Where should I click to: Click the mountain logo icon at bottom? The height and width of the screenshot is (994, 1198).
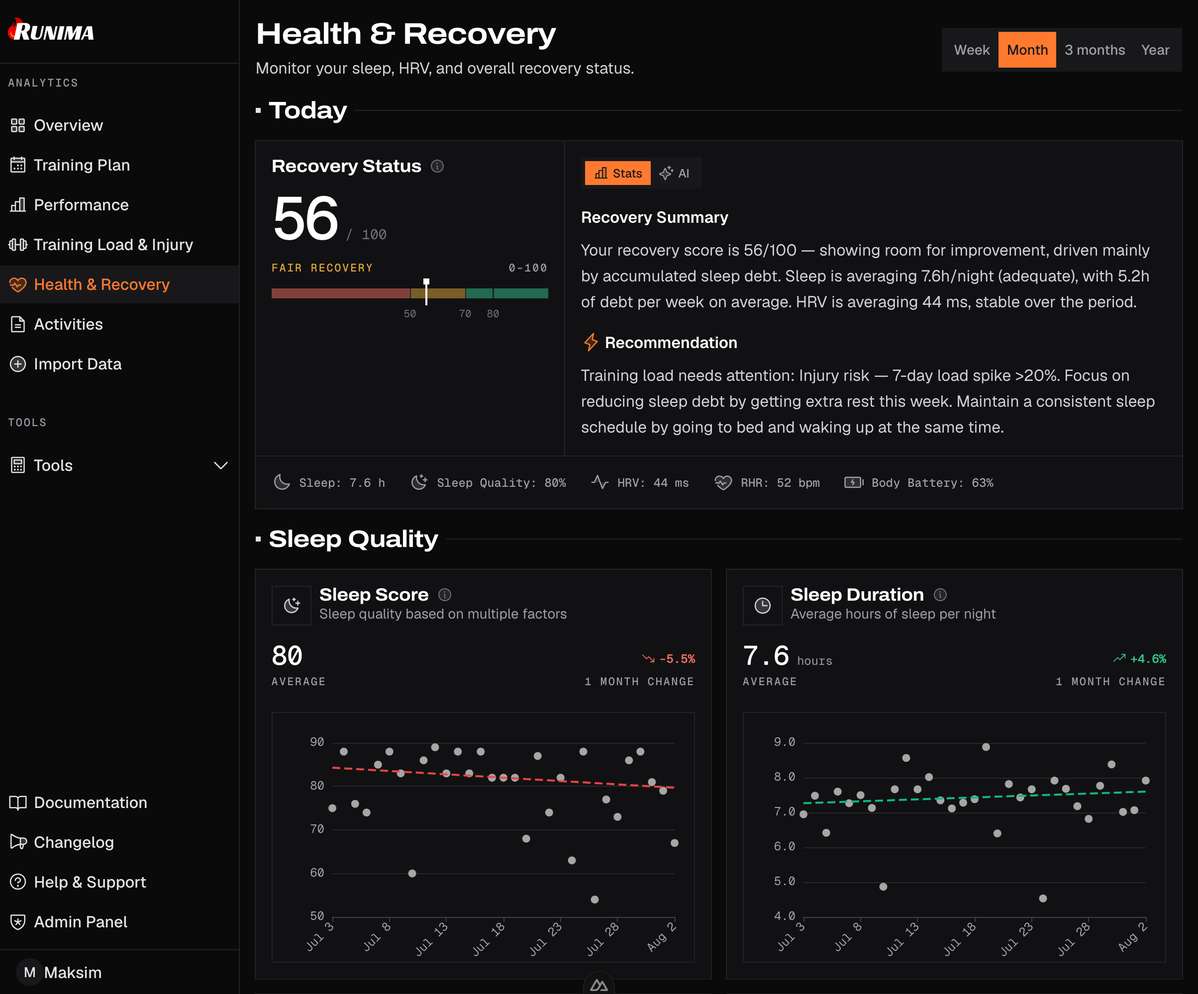coord(599,985)
